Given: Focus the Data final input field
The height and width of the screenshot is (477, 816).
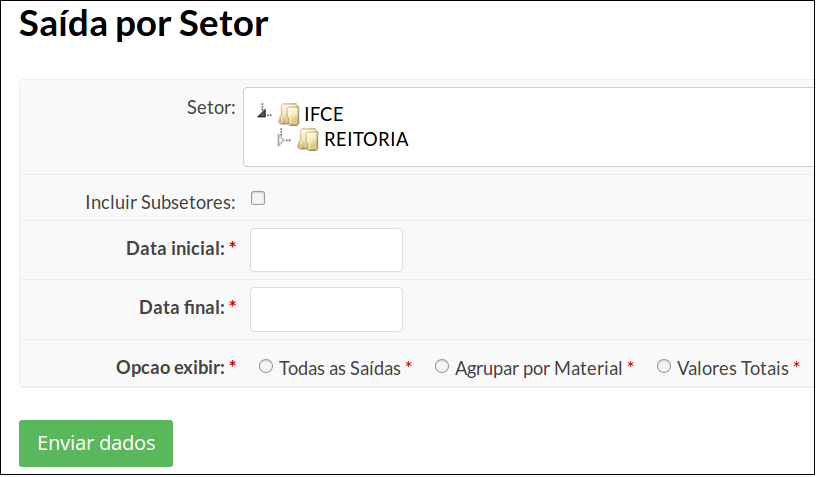Looking at the screenshot, I should pyautogui.click(x=326, y=310).
